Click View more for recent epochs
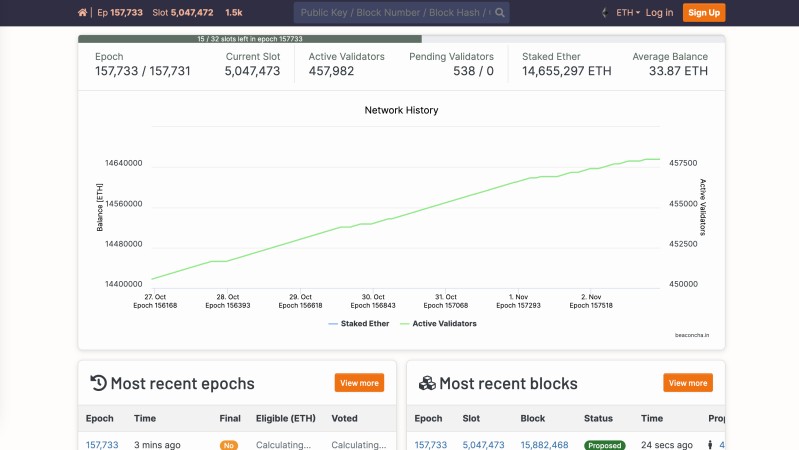 [x=359, y=383]
